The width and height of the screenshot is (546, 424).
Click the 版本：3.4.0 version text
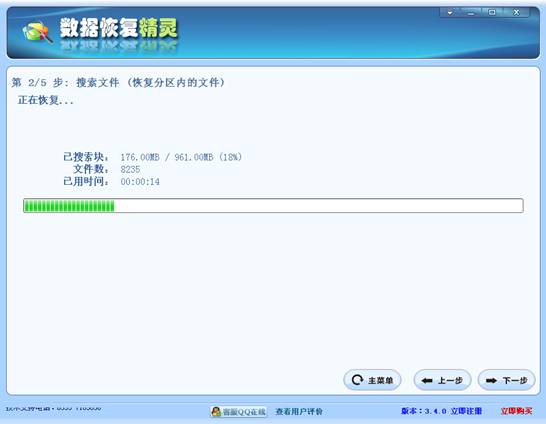click(424, 411)
